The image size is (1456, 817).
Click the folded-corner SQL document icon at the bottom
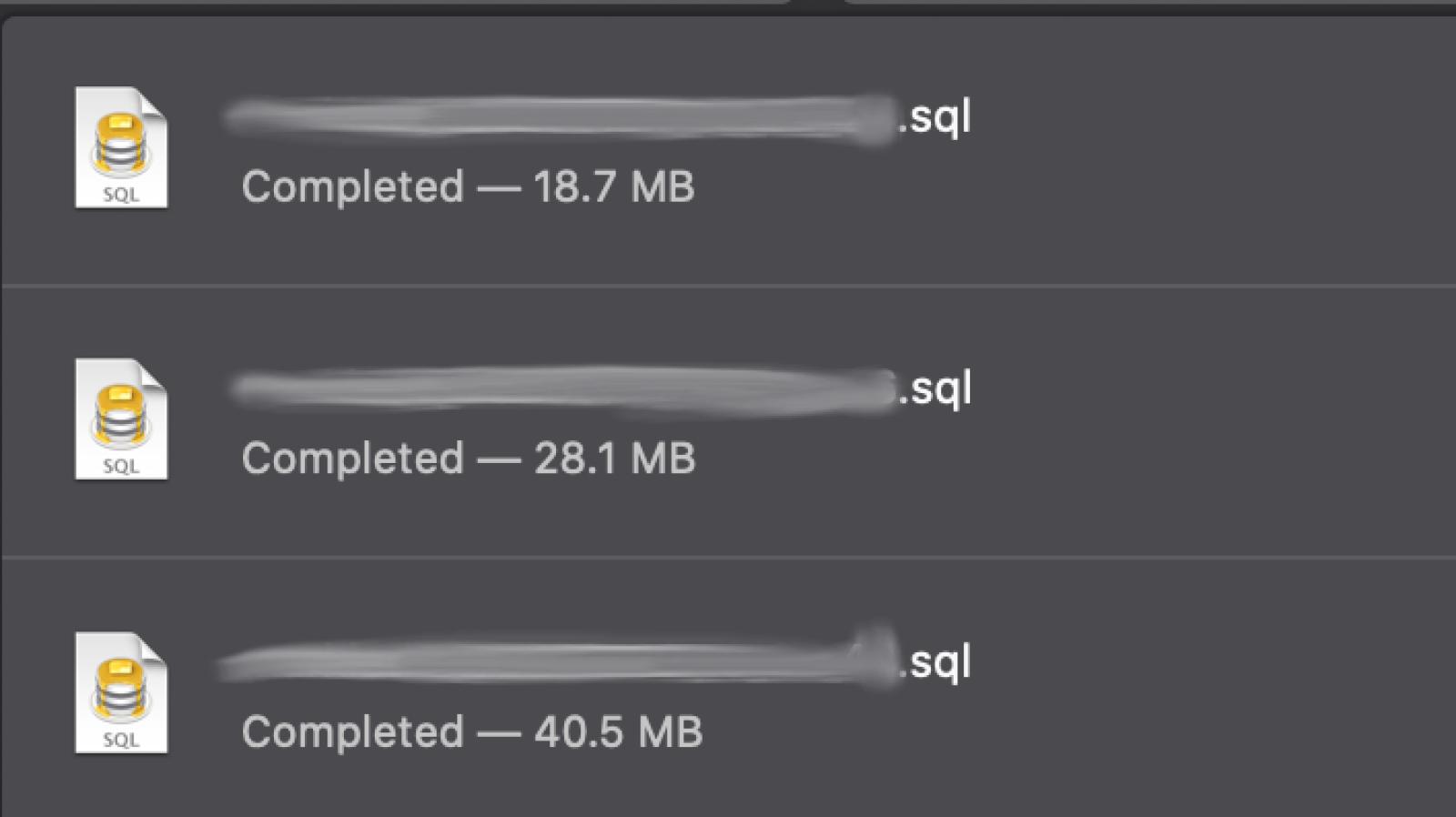tap(121, 694)
